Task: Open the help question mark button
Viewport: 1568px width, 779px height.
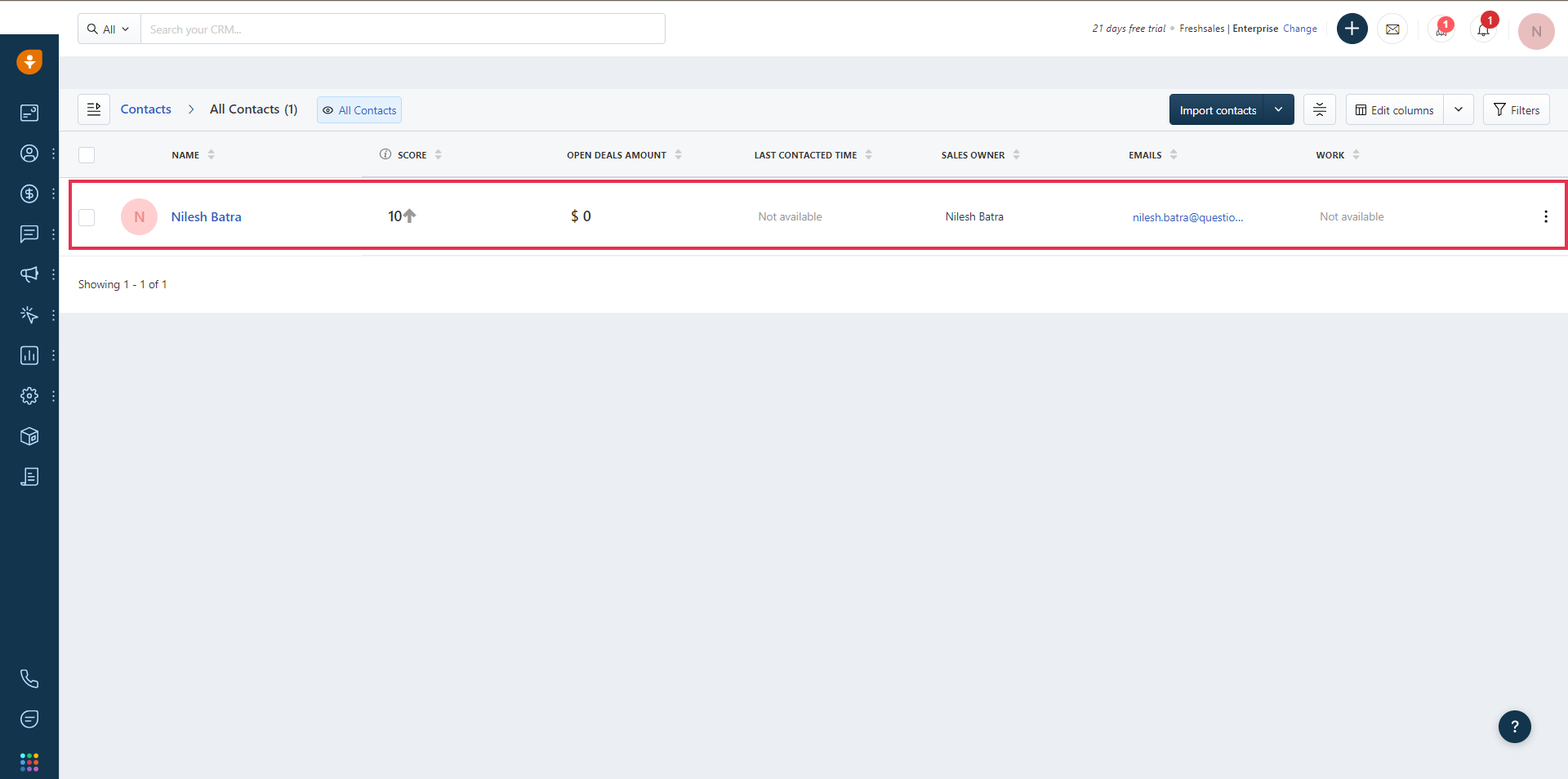Action: click(1515, 727)
